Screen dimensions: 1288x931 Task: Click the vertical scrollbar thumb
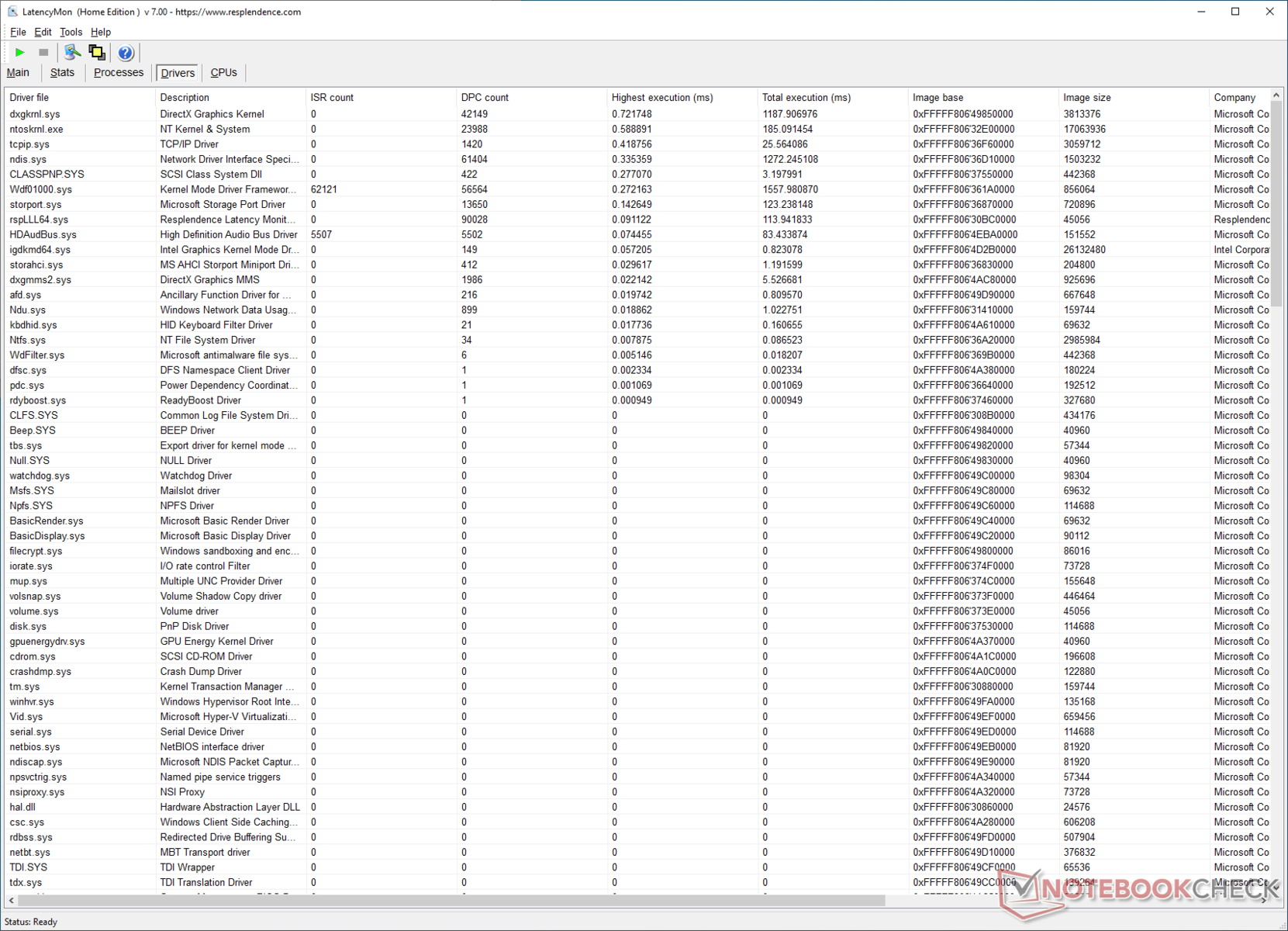1276,202
